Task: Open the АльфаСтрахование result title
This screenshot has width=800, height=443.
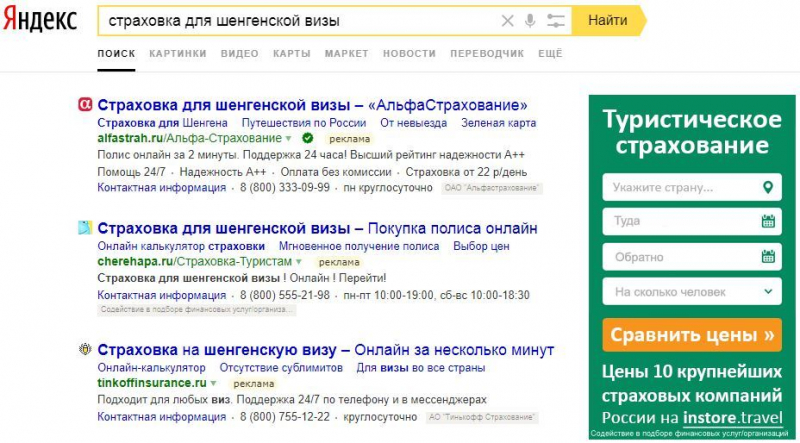Action: pos(312,105)
